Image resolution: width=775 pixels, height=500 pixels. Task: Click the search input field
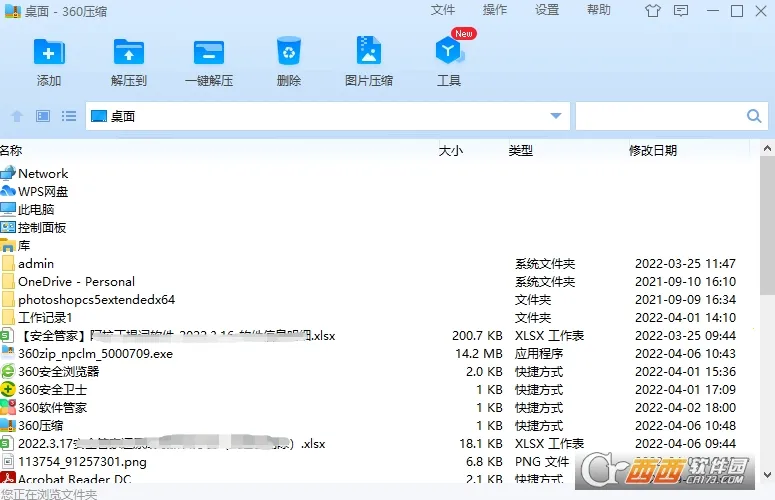(x=660, y=116)
